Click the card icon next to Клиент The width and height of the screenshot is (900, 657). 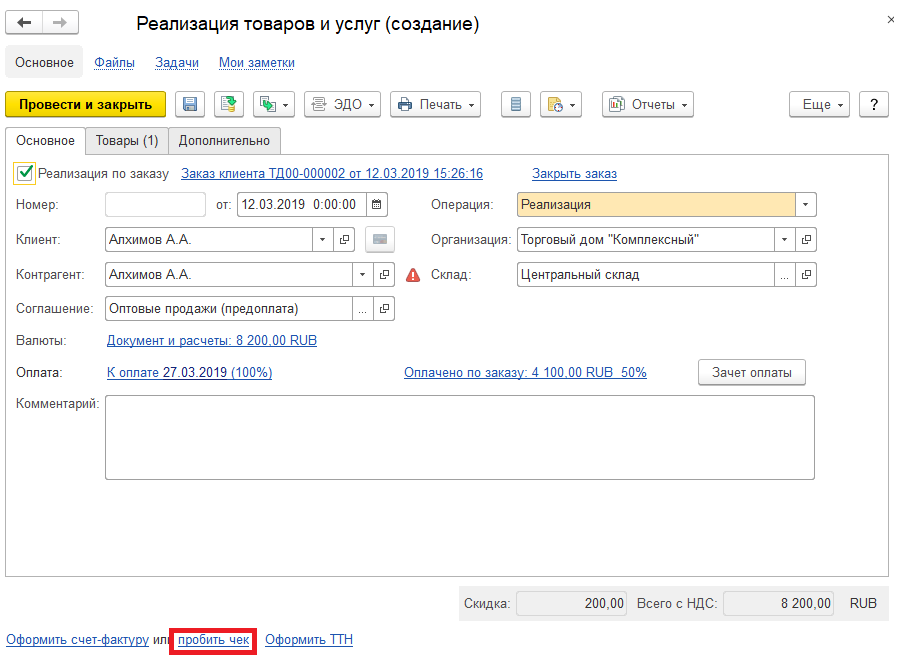(x=379, y=240)
